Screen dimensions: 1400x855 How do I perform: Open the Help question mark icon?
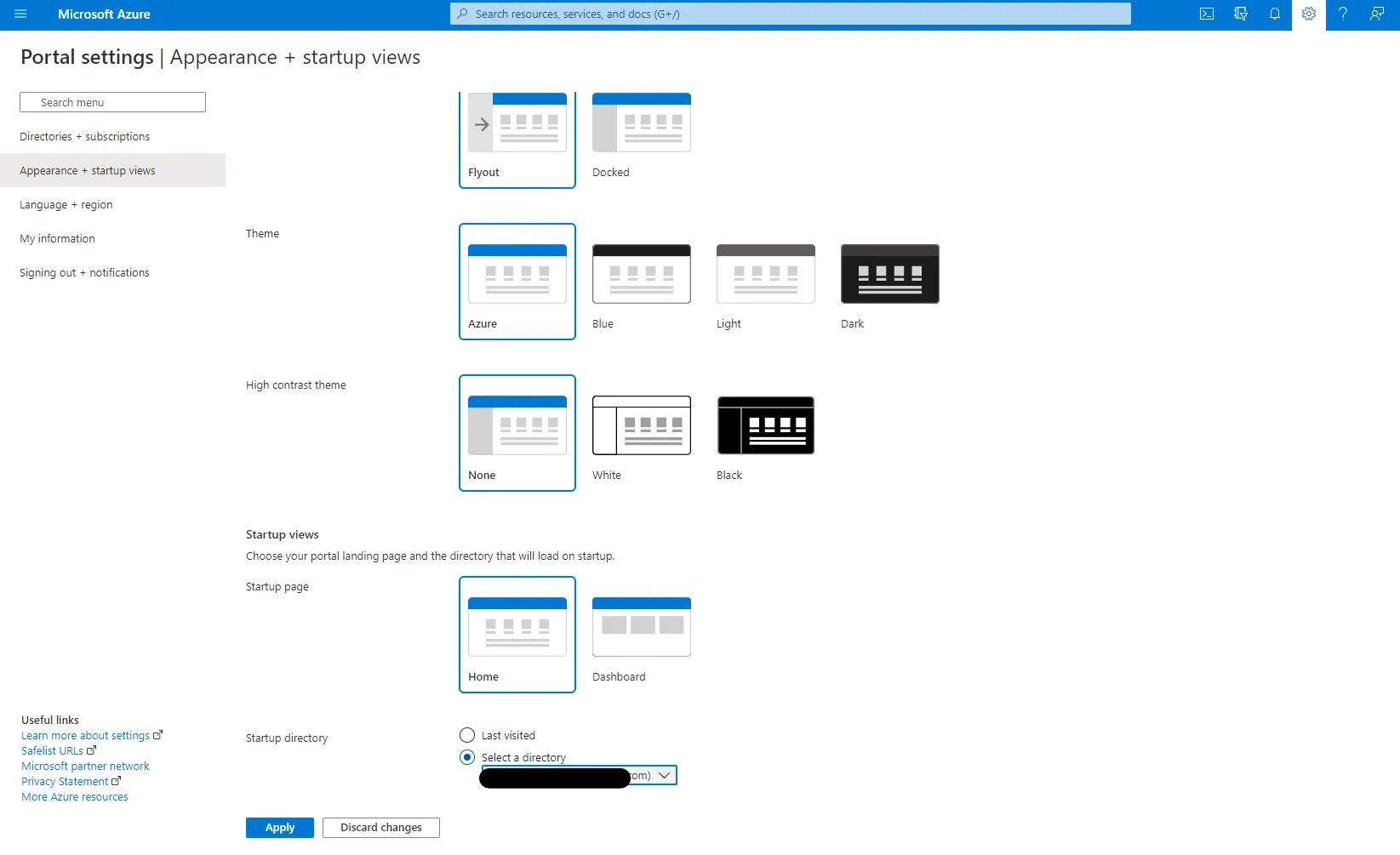tap(1343, 14)
